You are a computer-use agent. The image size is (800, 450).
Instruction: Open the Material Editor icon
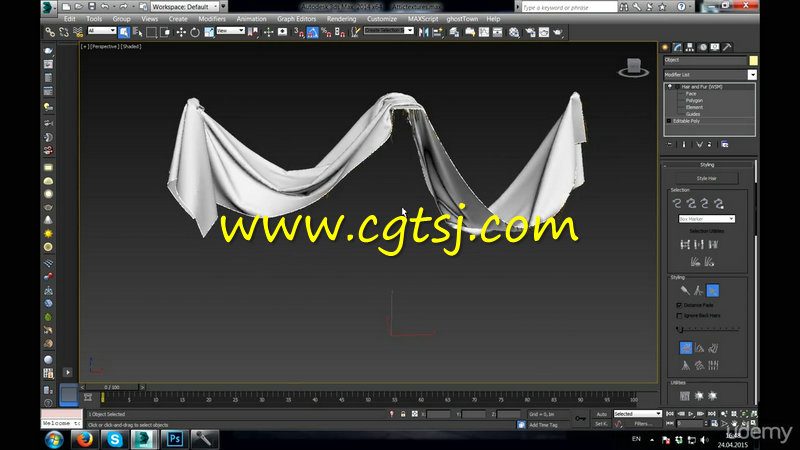(514, 32)
